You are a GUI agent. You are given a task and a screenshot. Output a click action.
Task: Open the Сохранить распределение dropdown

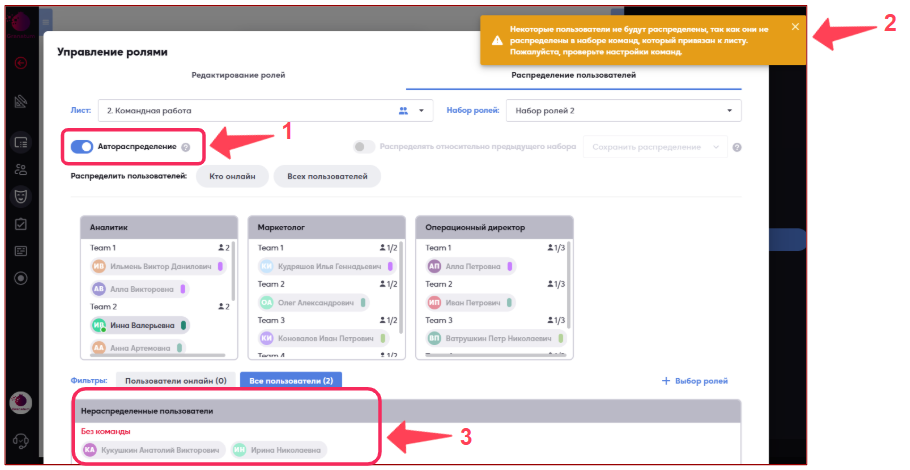coord(715,147)
